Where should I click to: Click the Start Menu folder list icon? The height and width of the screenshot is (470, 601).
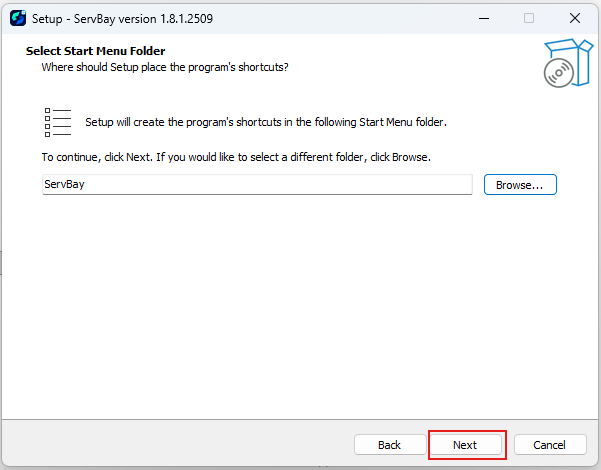point(58,122)
